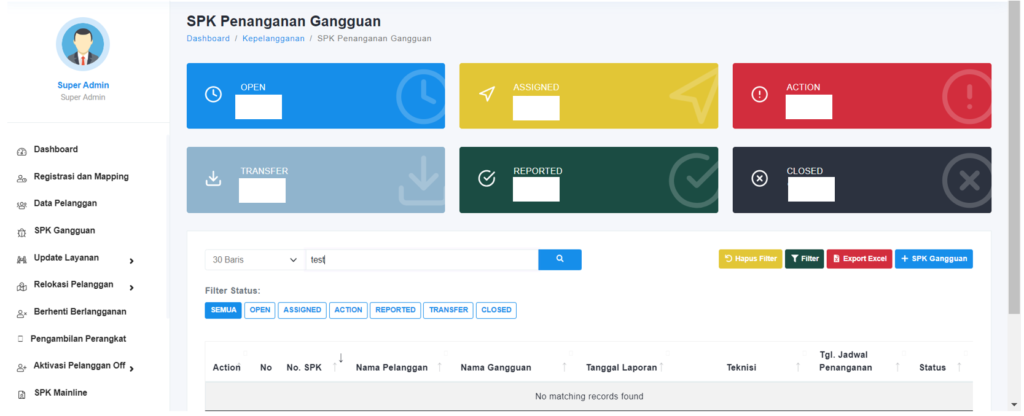Click the ASSIGNED label on the yellow card
The width and height of the screenshot is (1024, 416).
click(536, 88)
